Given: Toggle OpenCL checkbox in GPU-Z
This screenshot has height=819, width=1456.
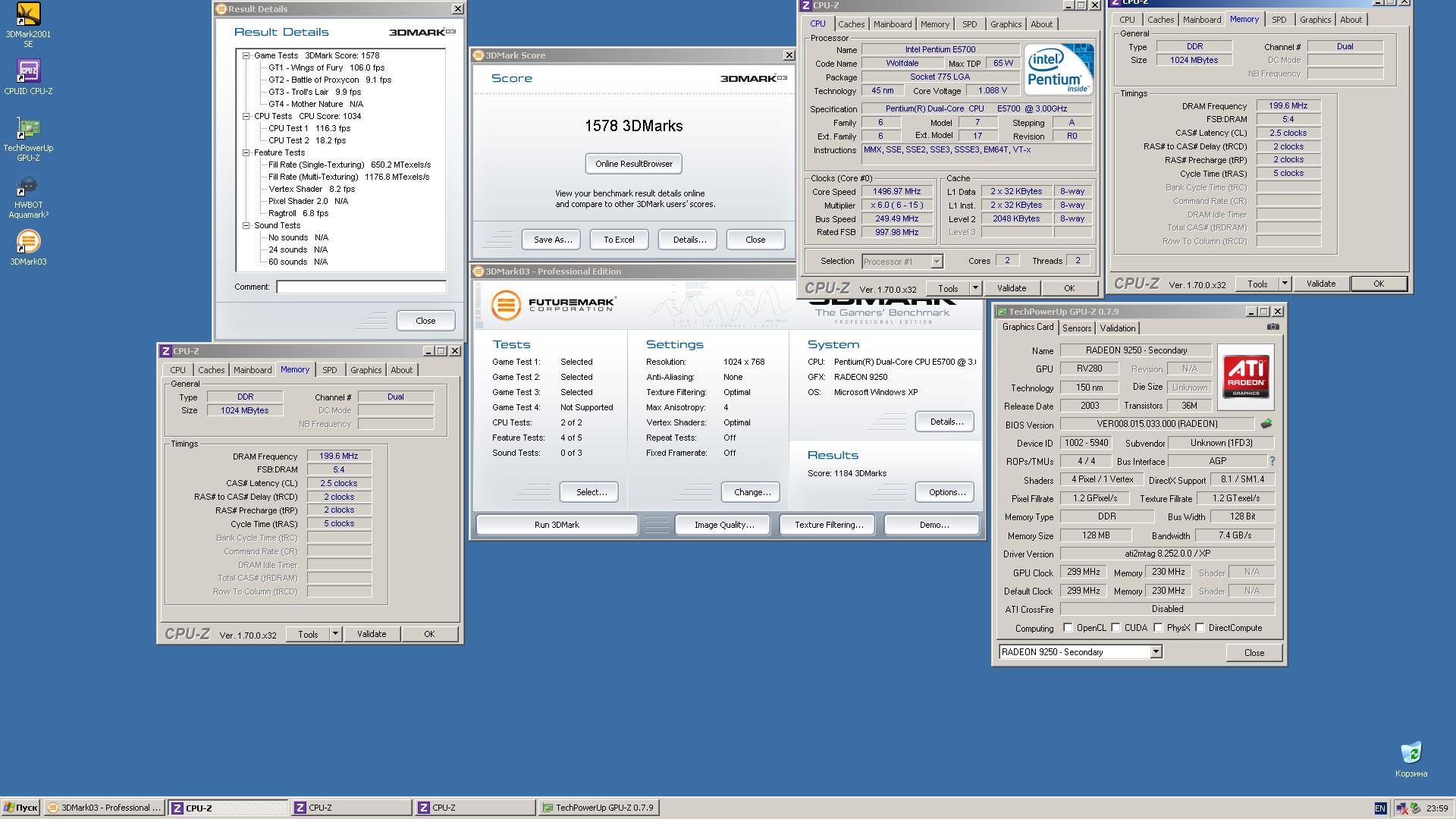Looking at the screenshot, I should point(1068,628).
